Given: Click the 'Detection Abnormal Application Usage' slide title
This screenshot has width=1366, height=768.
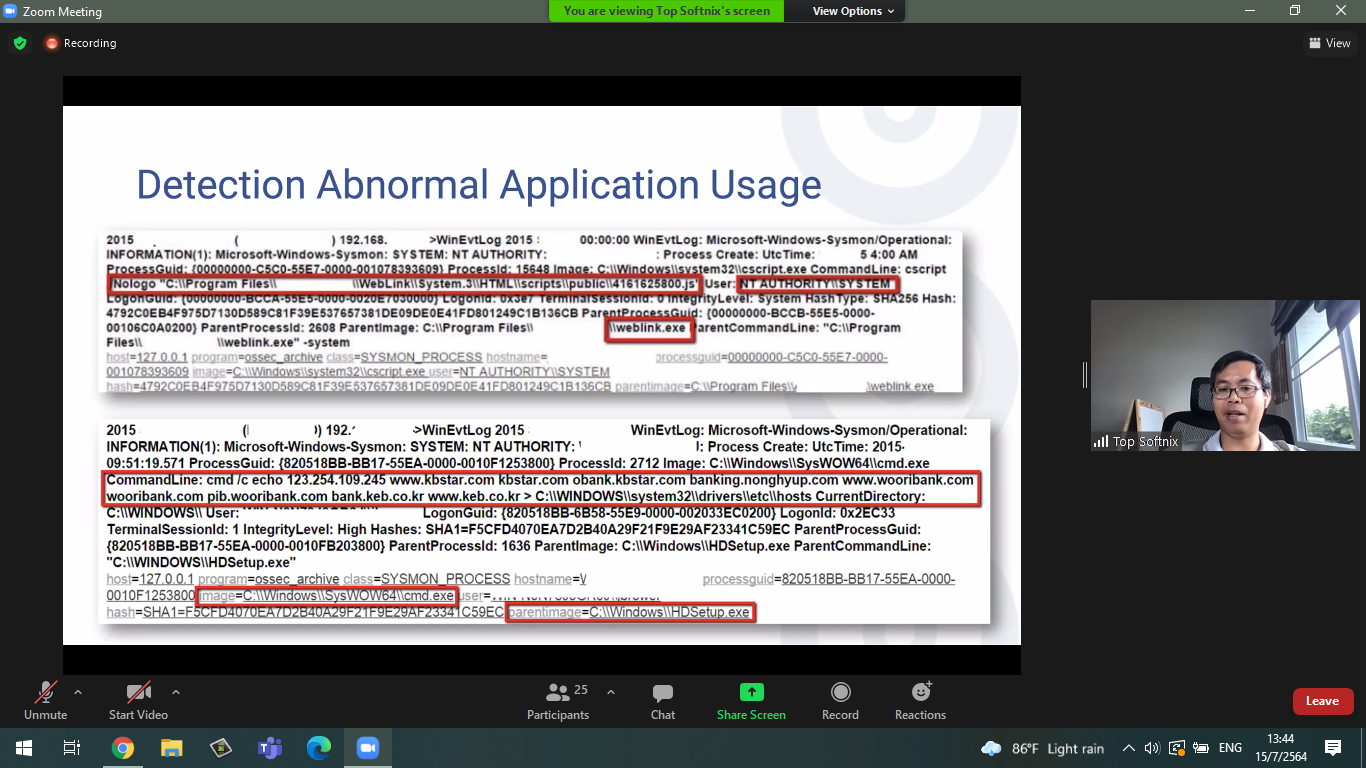Looking at the screenshot, I should [478, 185].
